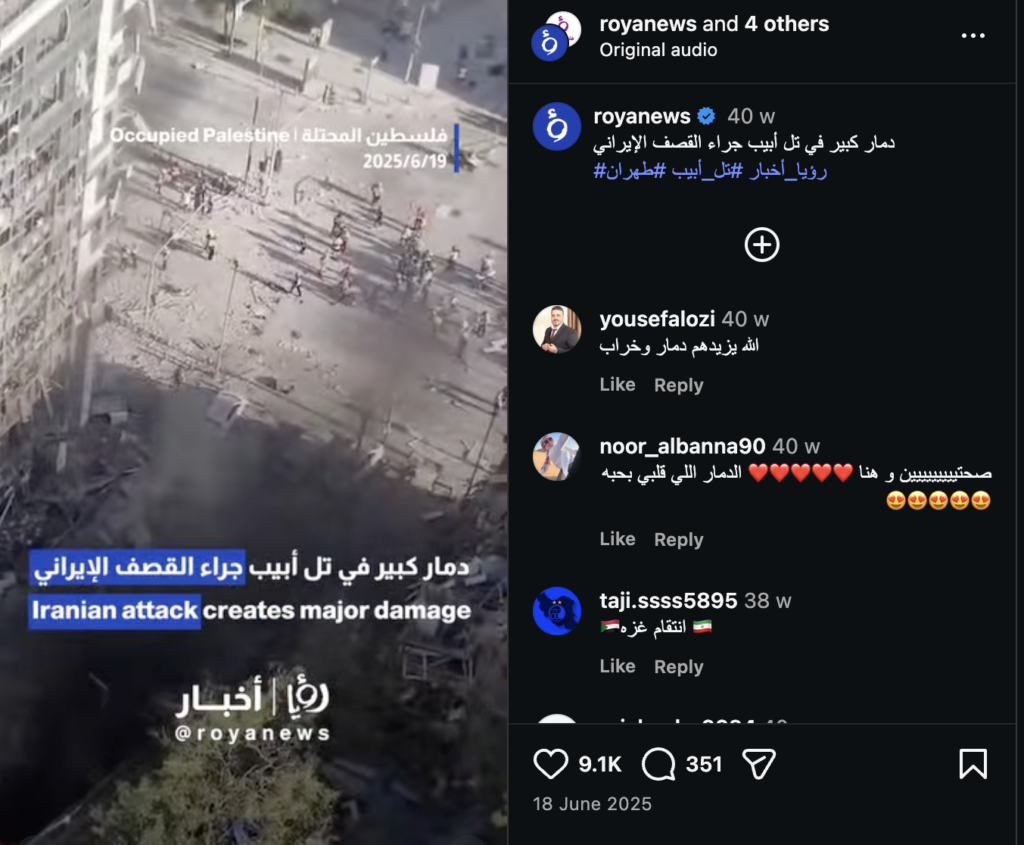Open taji.ssss5895's profile picture
1024x845 pixels.
coord(556,611)
